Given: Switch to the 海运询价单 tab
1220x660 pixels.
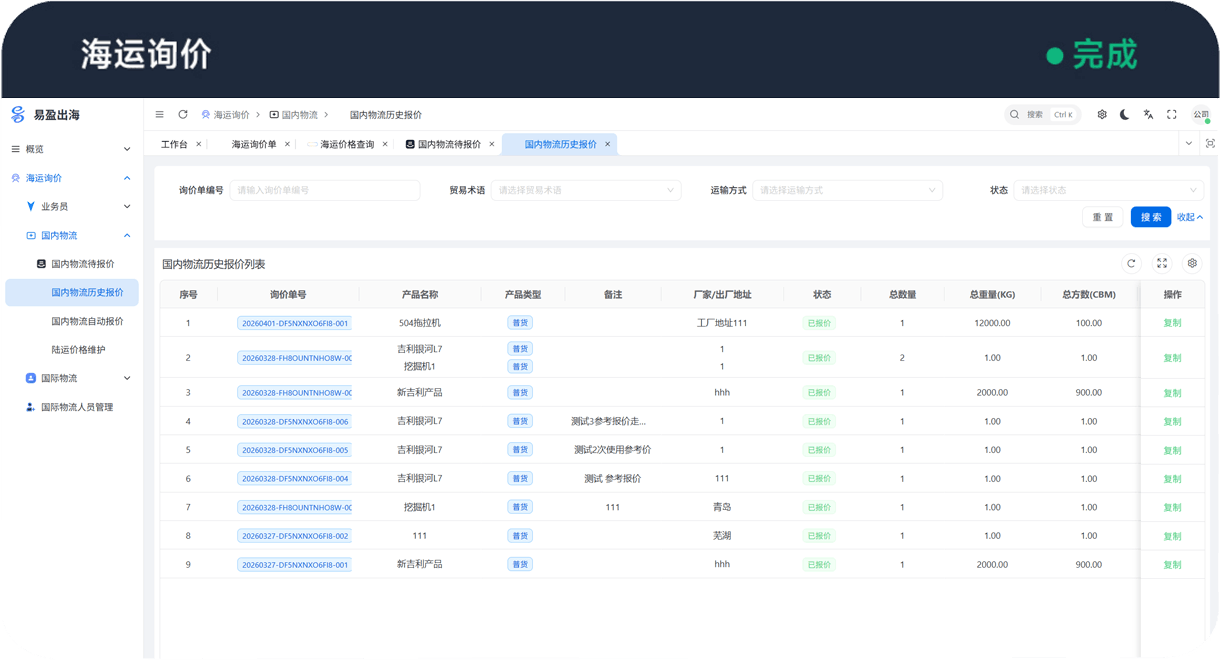Looking at the screenshot, I should click(254, 144).
